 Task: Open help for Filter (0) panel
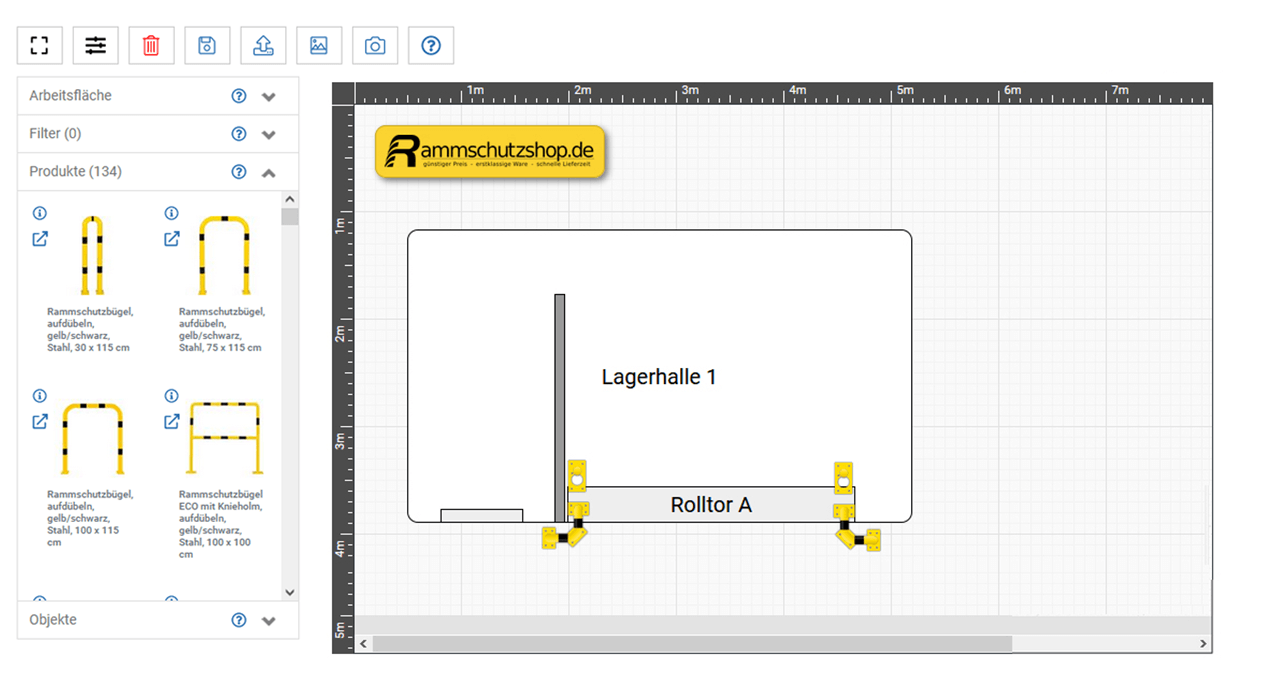[239, 134]
